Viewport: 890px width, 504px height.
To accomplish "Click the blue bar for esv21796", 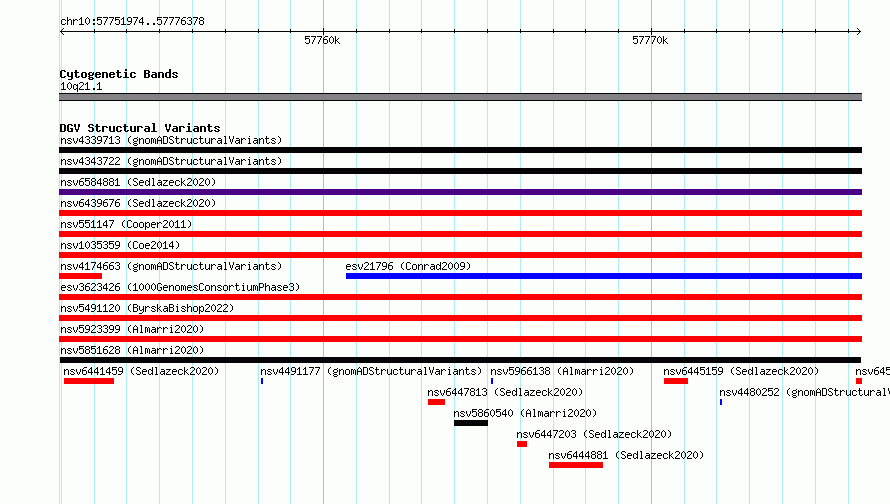I will pyautogui.click(x=604, y=276).
